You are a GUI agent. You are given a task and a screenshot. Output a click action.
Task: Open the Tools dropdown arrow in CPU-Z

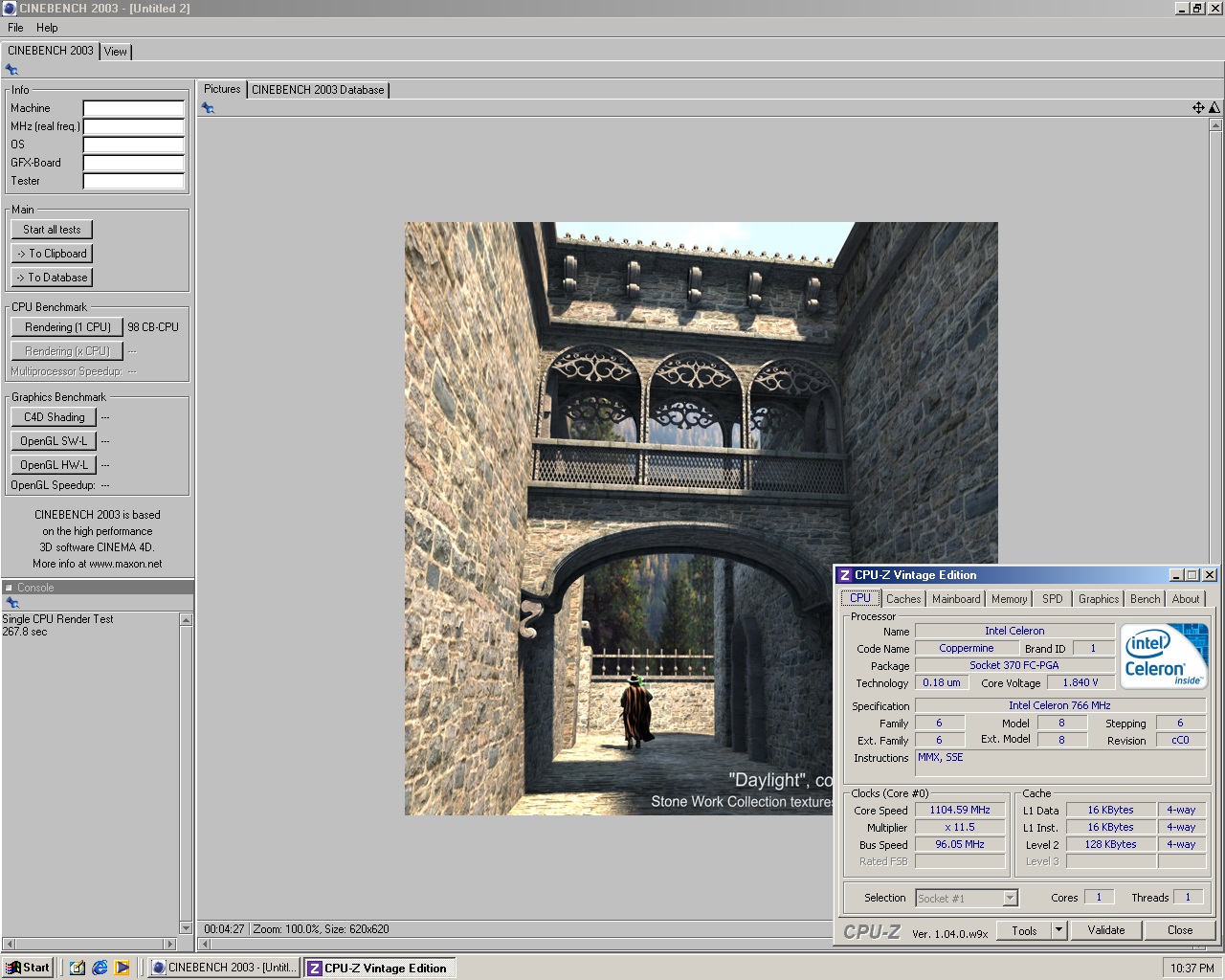click(1058, 930)
